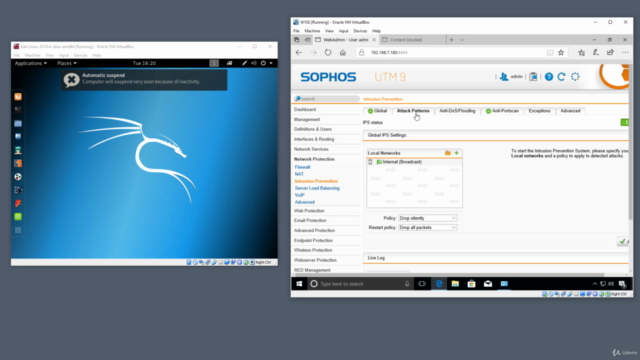Open Restart policy dropdown Drop all packets

click(x=427, y=228)
